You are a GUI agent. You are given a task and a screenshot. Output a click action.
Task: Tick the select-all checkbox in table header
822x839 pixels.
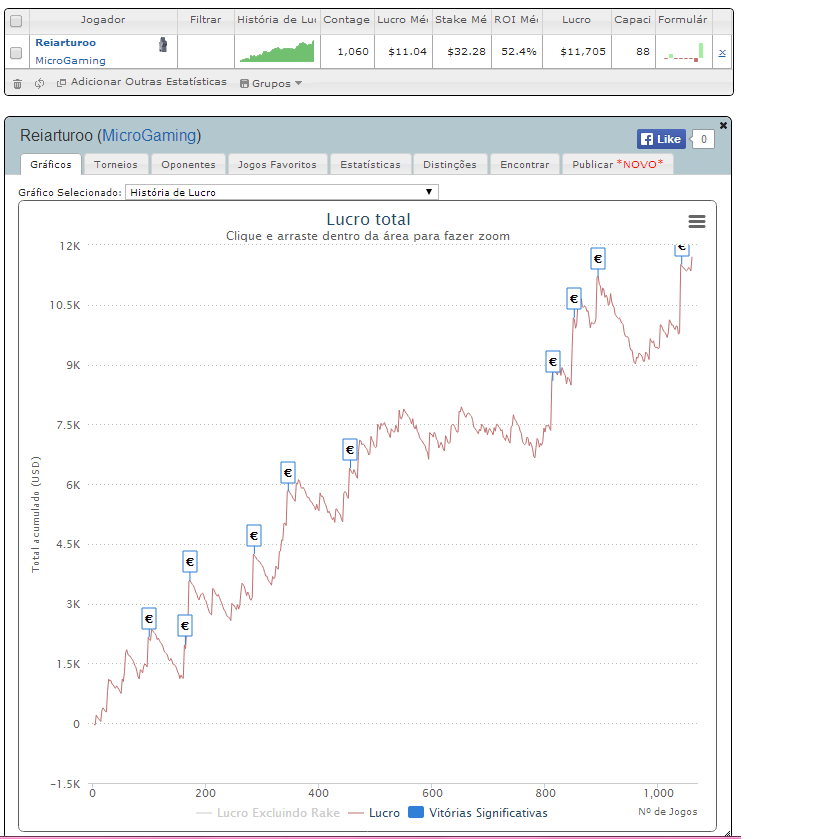click(16, 21)
